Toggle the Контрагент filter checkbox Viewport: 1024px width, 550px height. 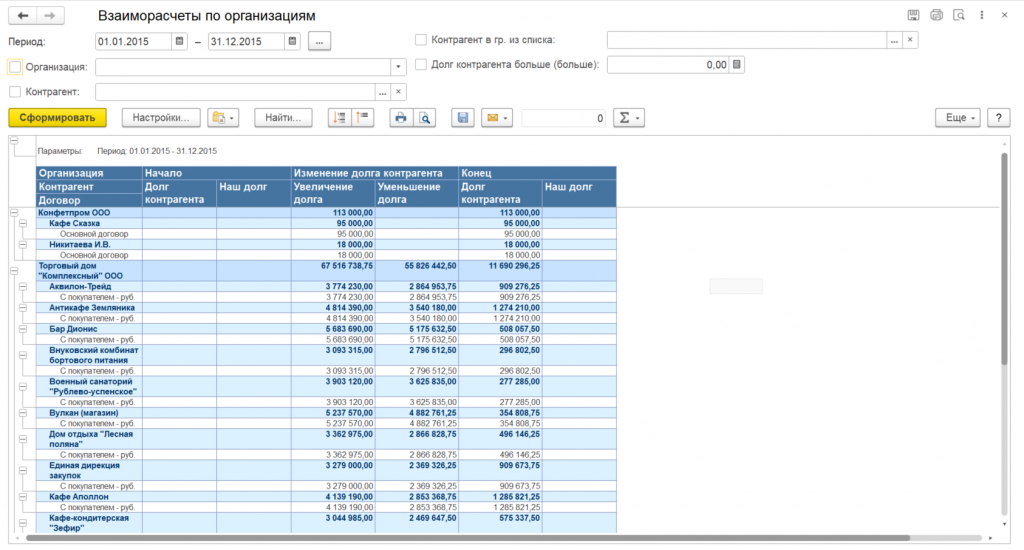click(x=15, y=92)
